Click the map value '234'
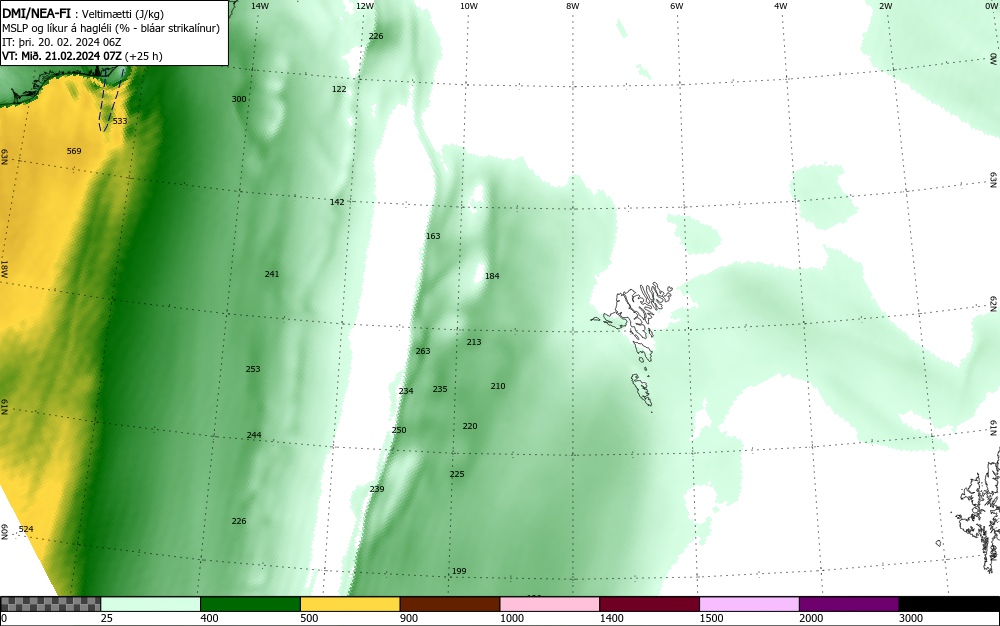Image resolution: width=1000 pixels, height=626 pixels. pos(406,391)
